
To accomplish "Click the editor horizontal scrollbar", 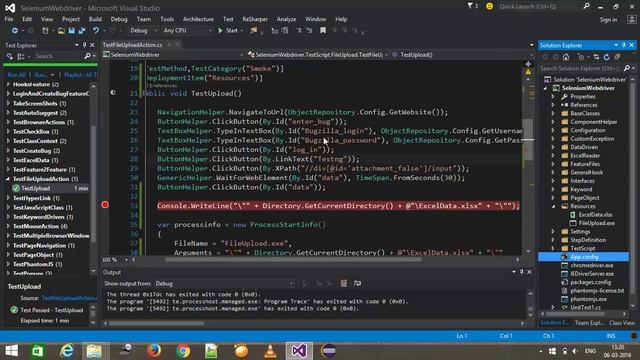I will click(x=293, y=260).
